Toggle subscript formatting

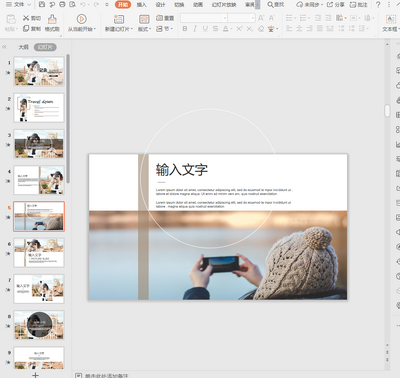click(x=250, y=29)
